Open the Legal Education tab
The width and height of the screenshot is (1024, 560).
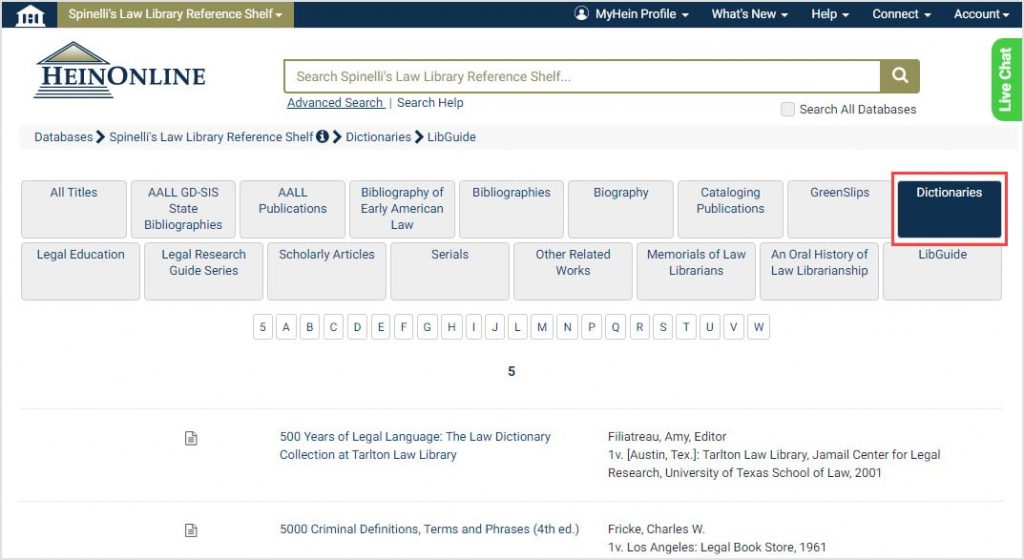(x=80, y=271)
